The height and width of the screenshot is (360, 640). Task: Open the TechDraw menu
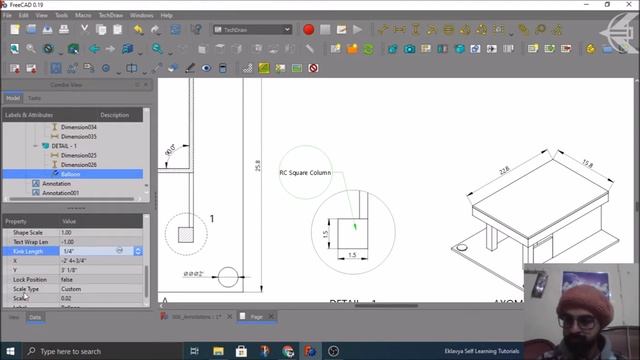click(111, 16)
